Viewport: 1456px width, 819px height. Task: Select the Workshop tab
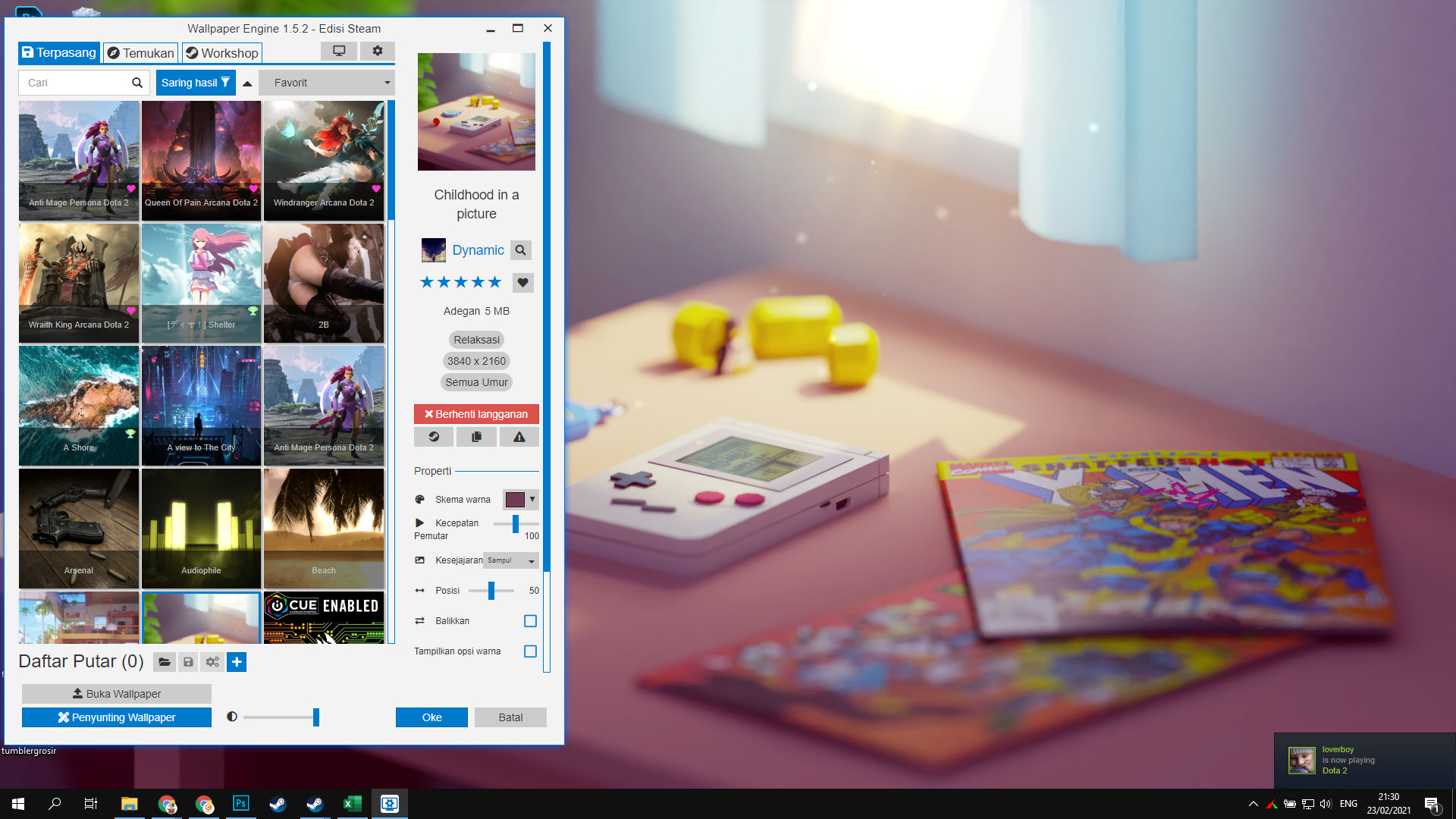222,53
